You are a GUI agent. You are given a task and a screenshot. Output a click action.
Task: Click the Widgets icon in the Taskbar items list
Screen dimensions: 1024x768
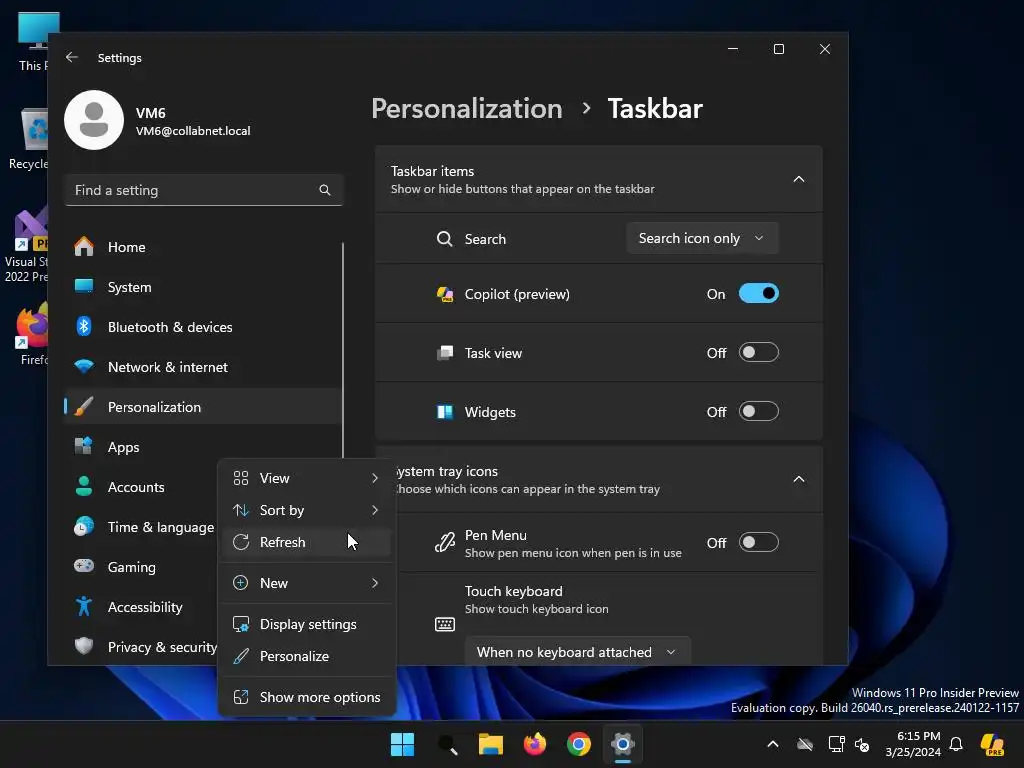pos(445,412)
